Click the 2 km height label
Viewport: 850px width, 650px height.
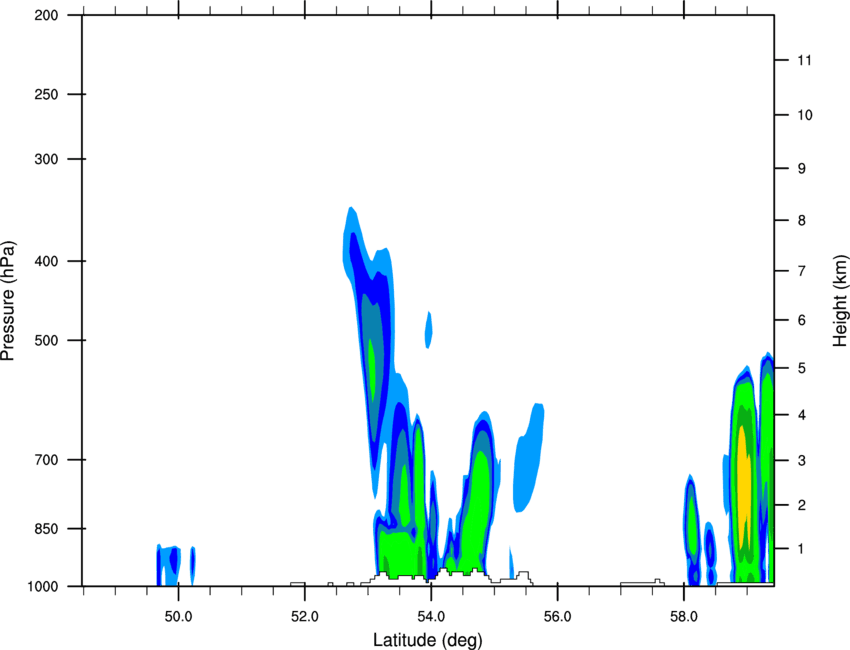pyautogui.click(x=802, y=505)
